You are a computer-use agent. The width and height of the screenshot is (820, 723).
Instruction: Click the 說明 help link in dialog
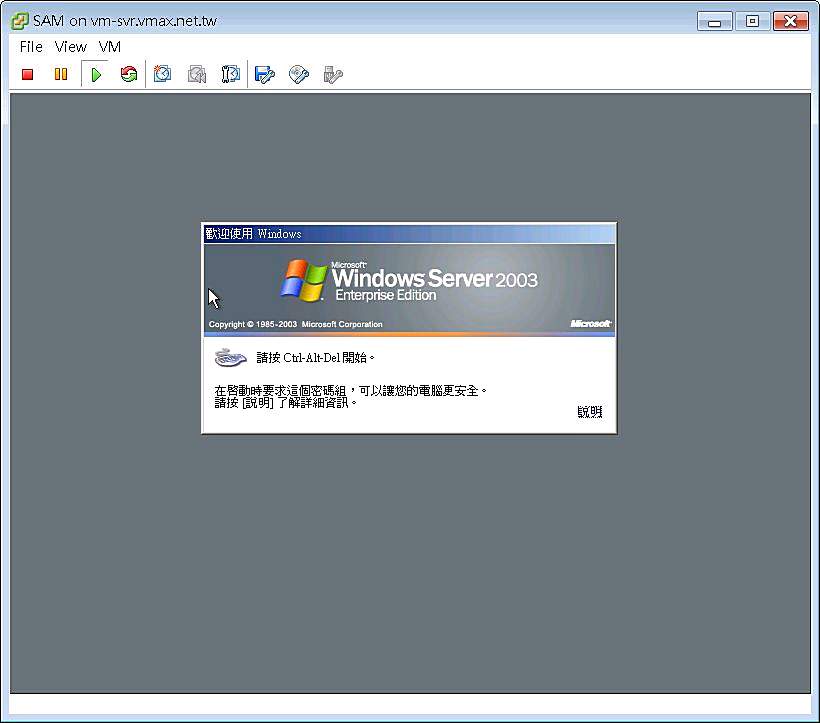pos(589,412)
